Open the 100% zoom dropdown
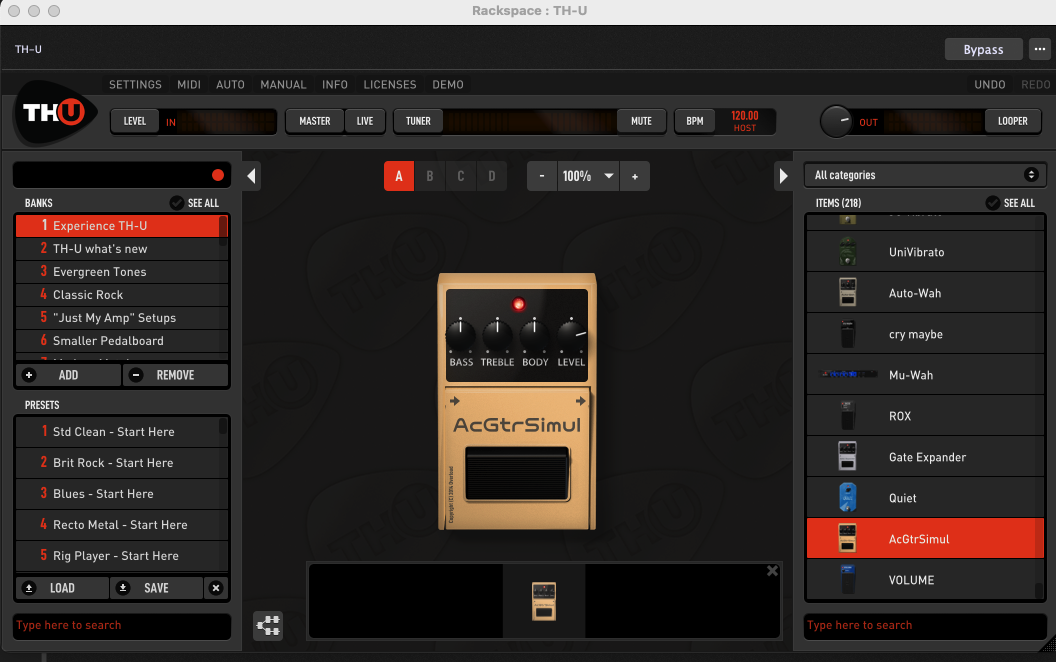Screen dimensions: 1056x662 (588, 176)
